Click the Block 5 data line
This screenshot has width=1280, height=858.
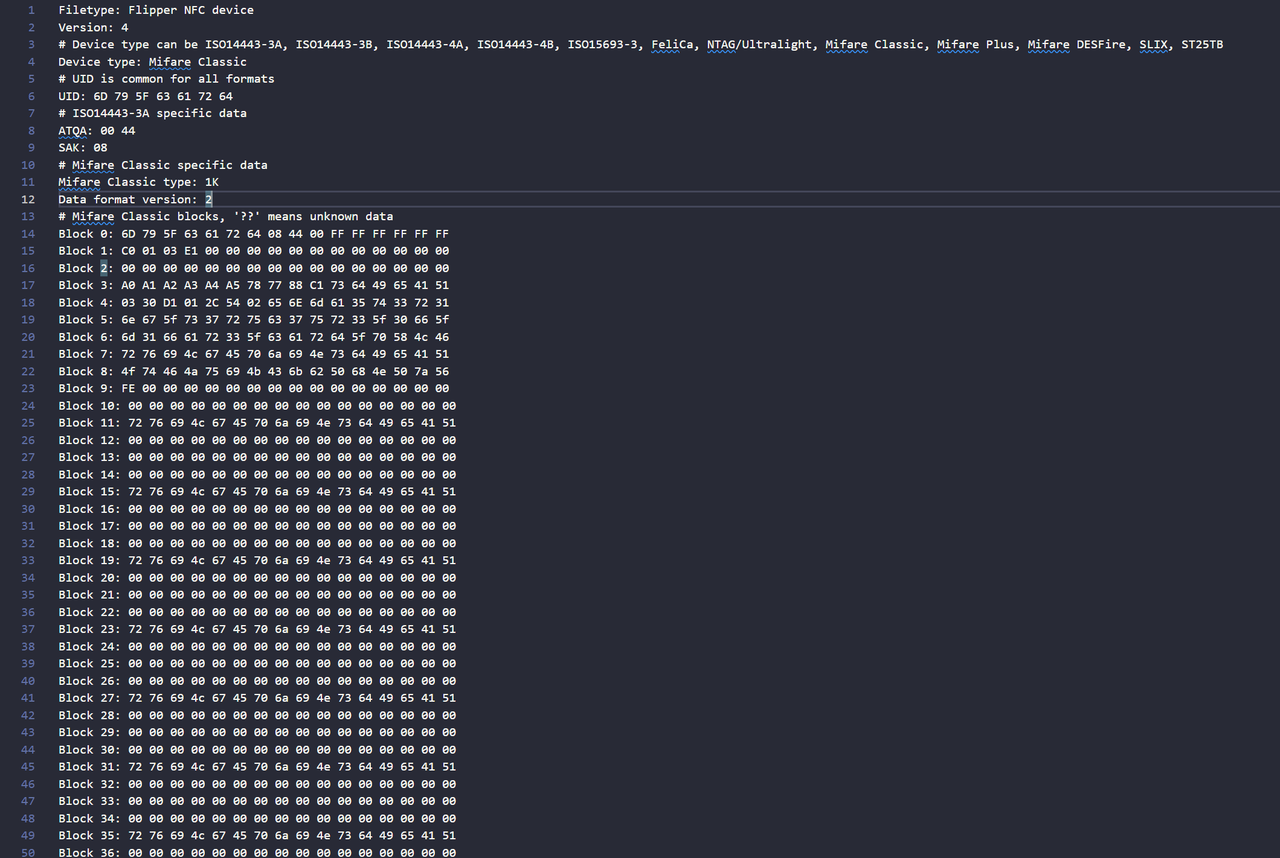[x=254, y=319]
